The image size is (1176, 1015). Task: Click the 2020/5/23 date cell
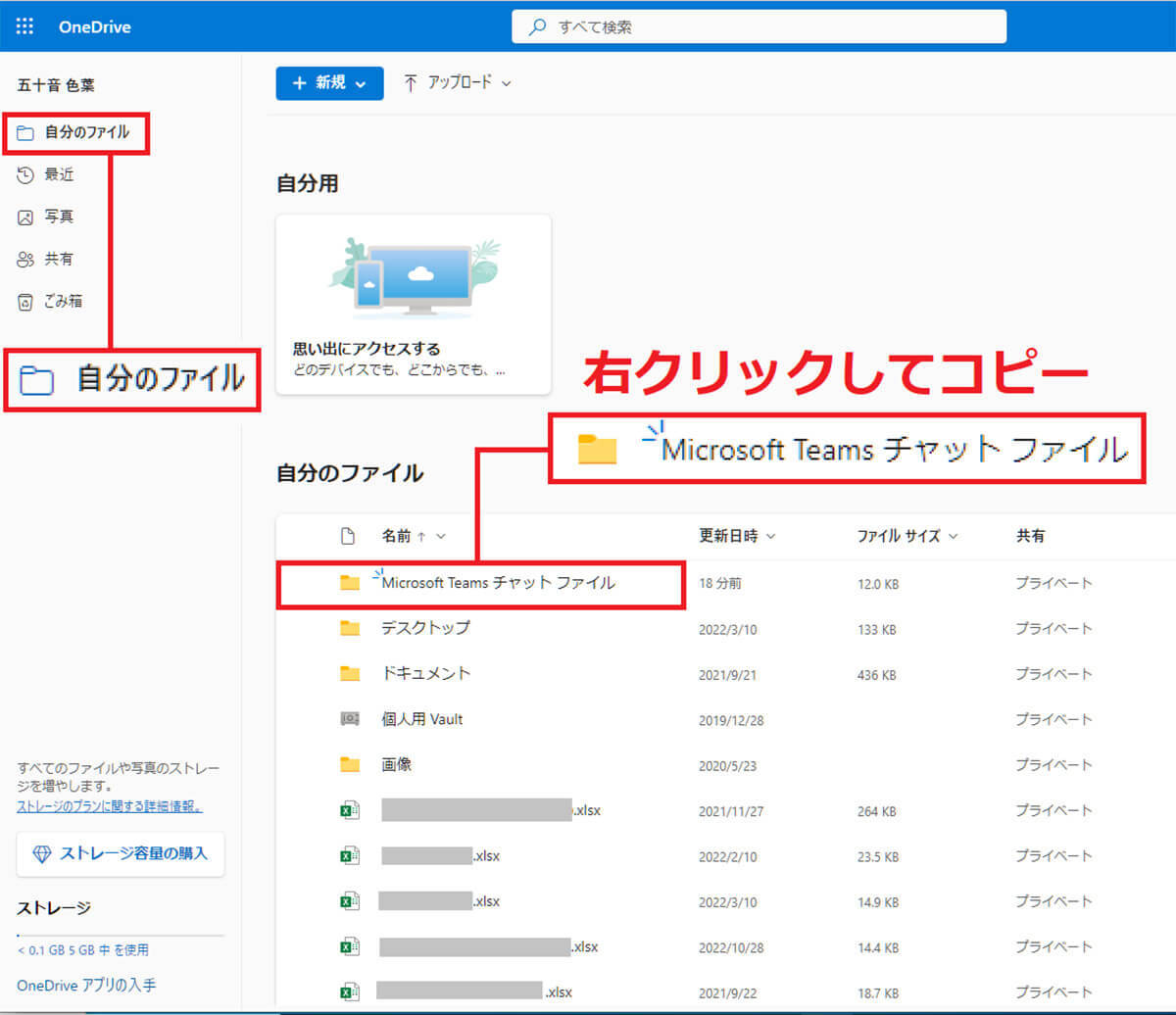click(727, 765)
